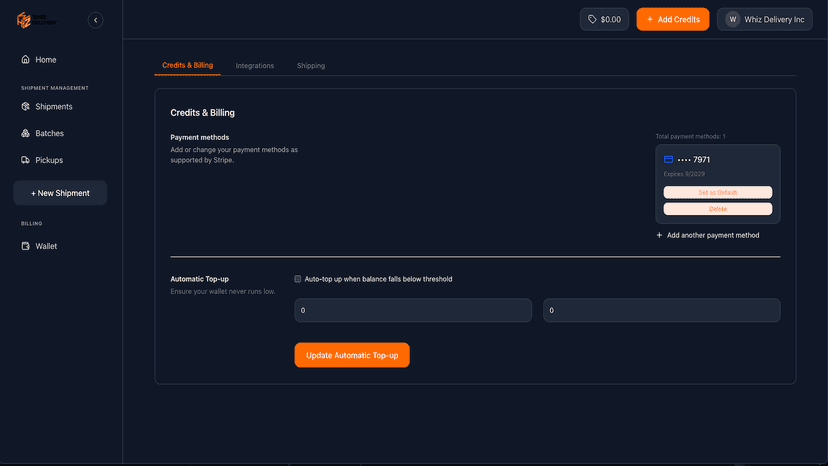The image size is (828, 466).
Task: Click the Wallet icon in Billing
Action: point(25,246)
